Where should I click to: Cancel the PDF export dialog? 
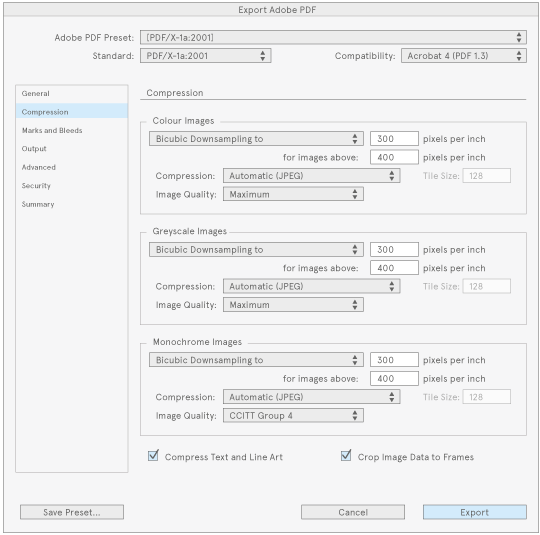pos(353,512)
